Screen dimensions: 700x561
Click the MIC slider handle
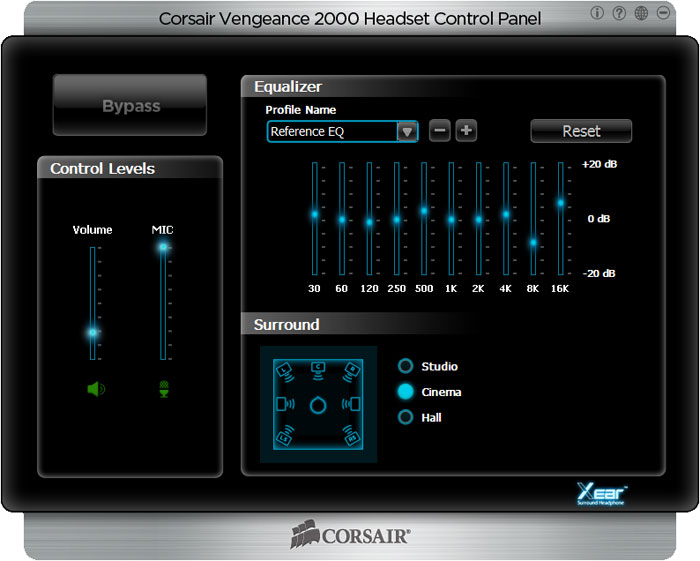(163, 247)
